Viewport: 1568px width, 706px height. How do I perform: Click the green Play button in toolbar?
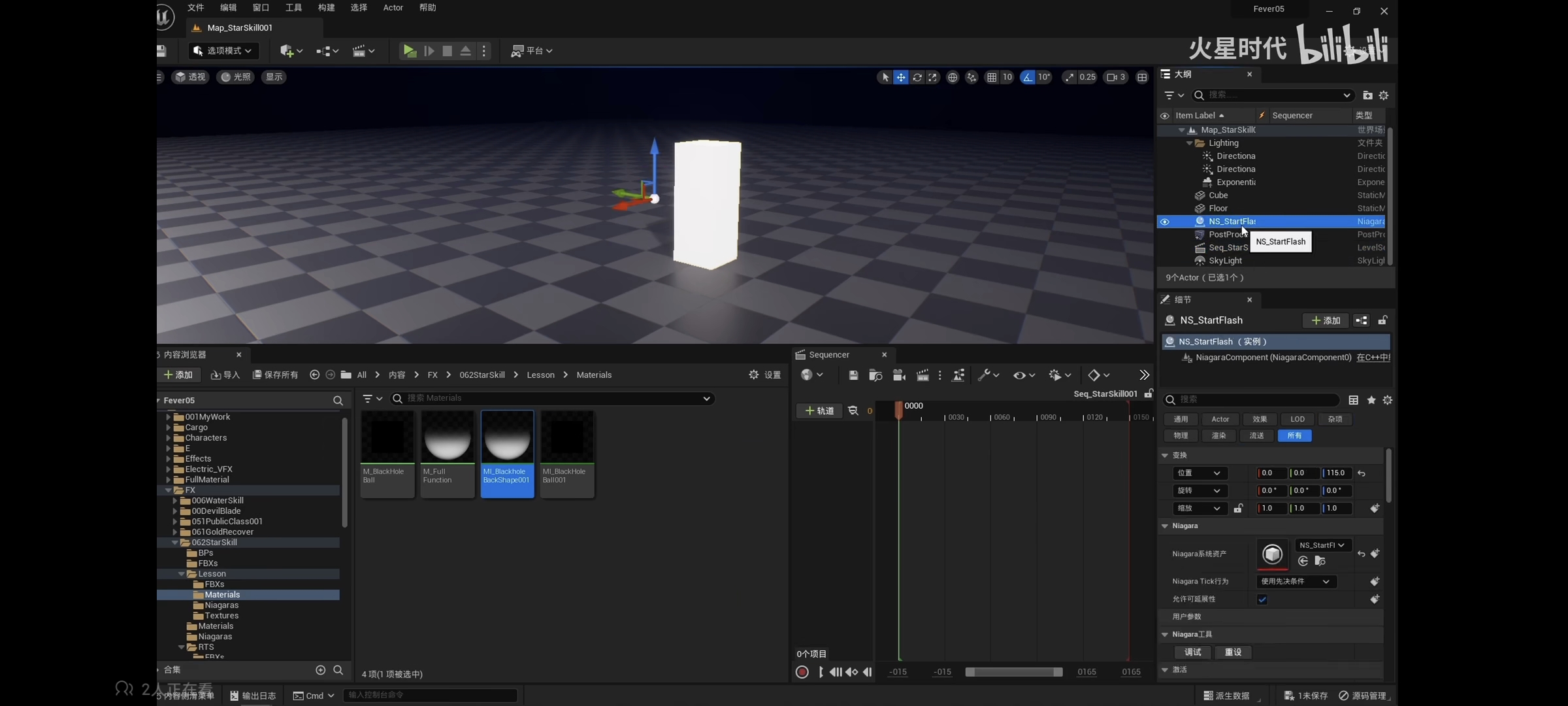click(410, 51)
